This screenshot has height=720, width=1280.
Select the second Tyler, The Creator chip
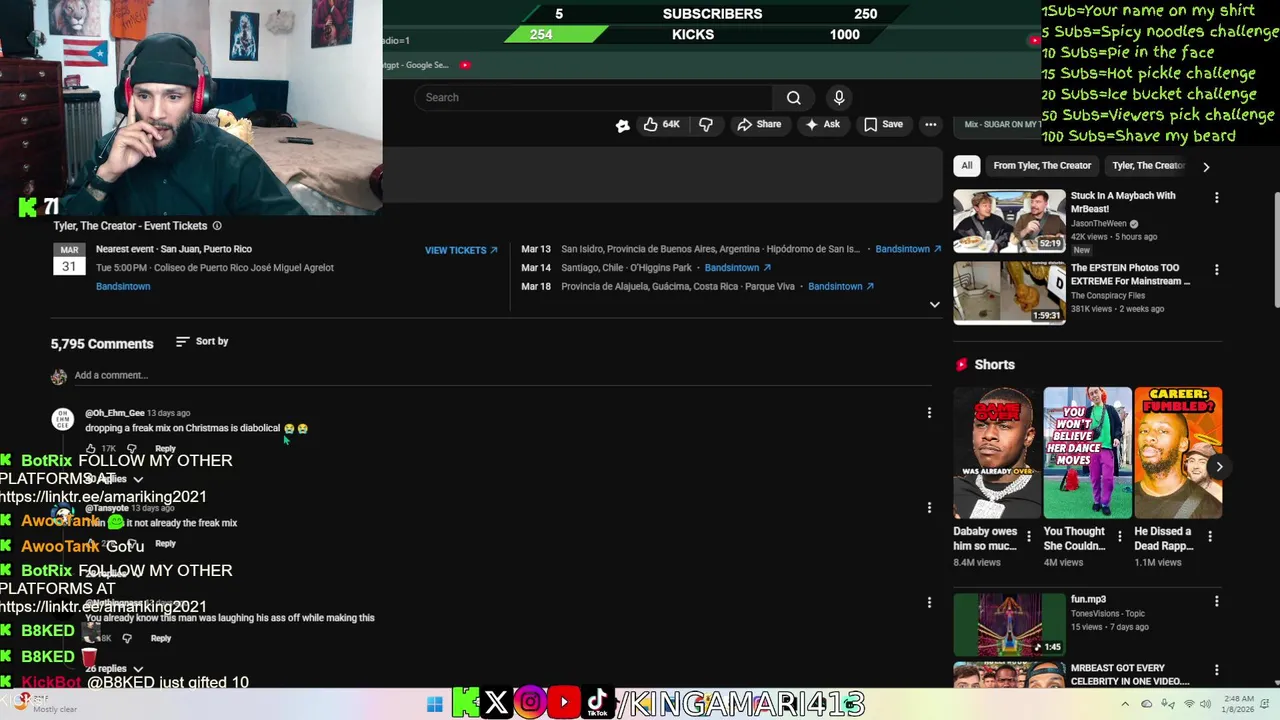click(x=1148, y=166)
